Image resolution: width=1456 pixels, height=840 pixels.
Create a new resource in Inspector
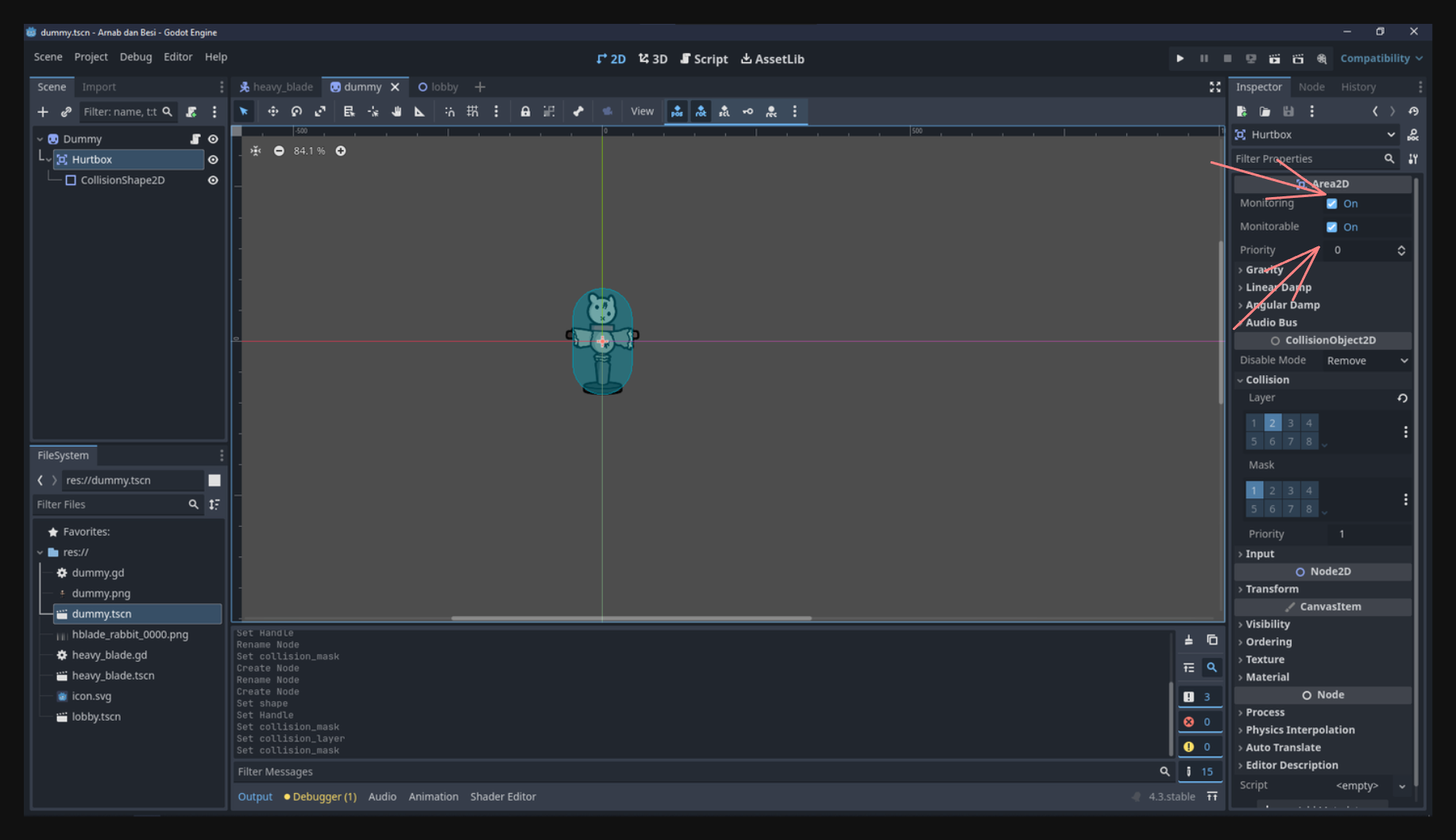1242,111
